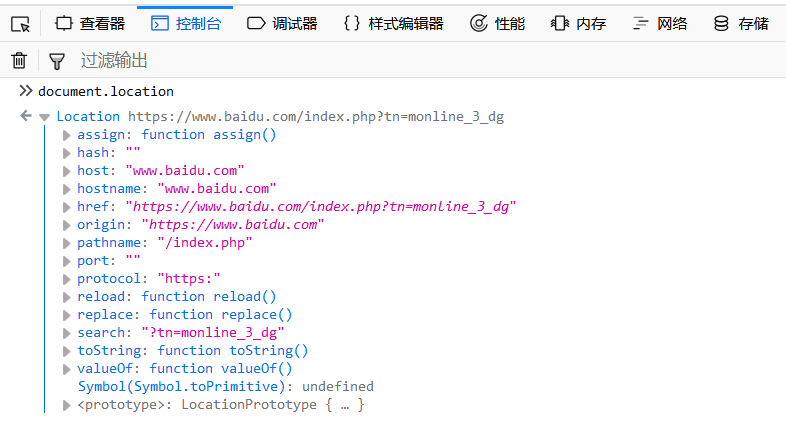Click the pathname "/index.php" value
Viewport: 786px width, 436px height.
point(205,243)
